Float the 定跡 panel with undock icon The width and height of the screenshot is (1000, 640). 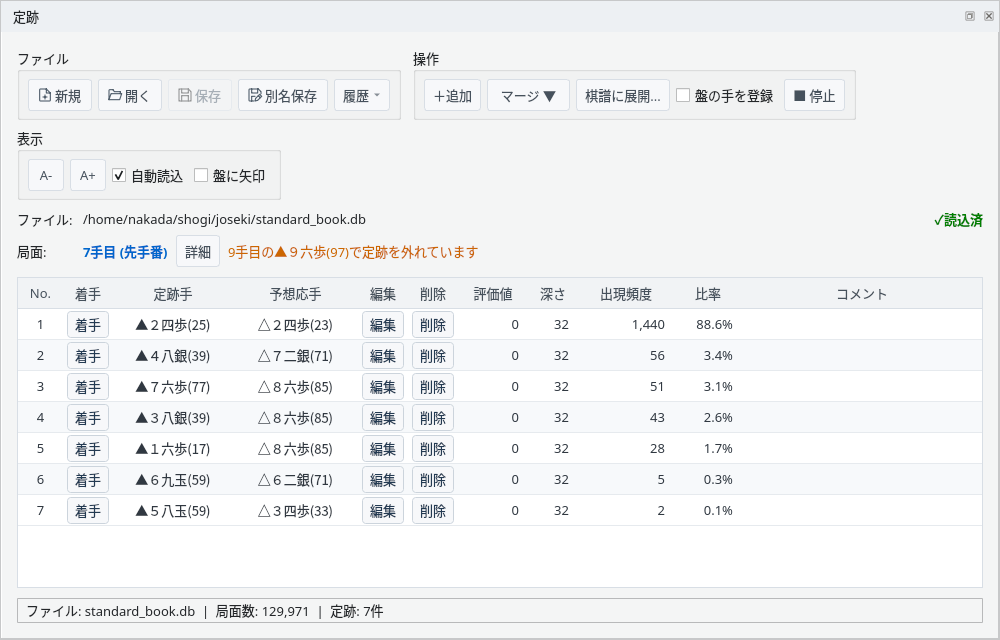pos(969,16)
